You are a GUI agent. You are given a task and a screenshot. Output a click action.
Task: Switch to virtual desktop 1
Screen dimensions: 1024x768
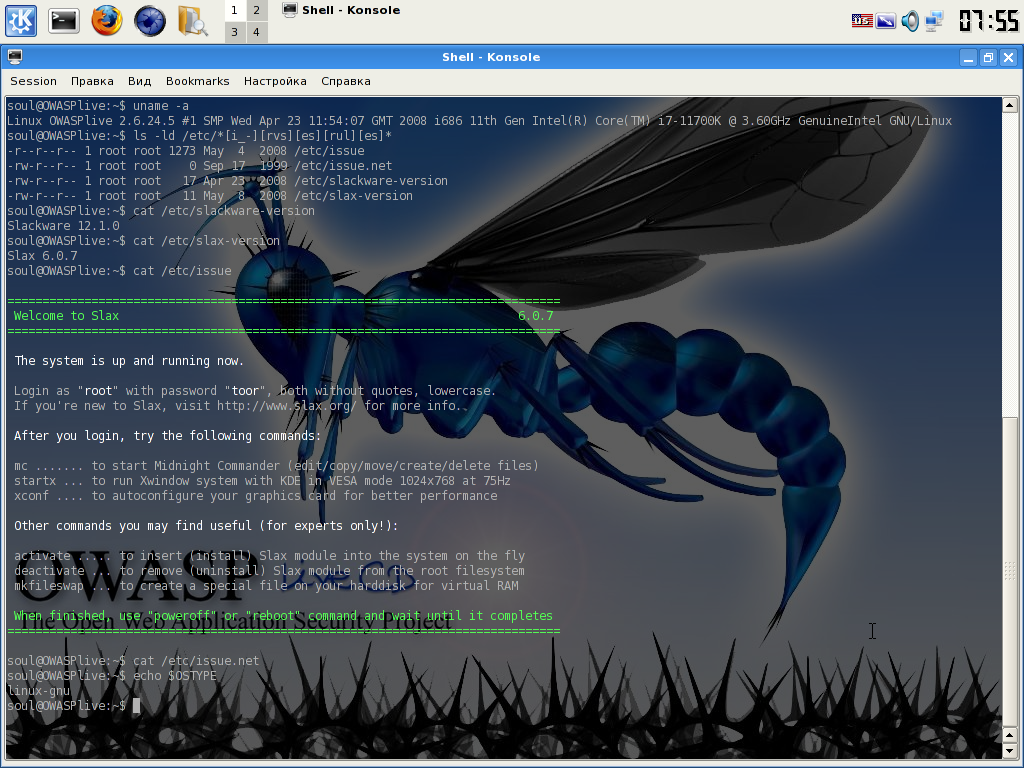[x=234, y=10]
